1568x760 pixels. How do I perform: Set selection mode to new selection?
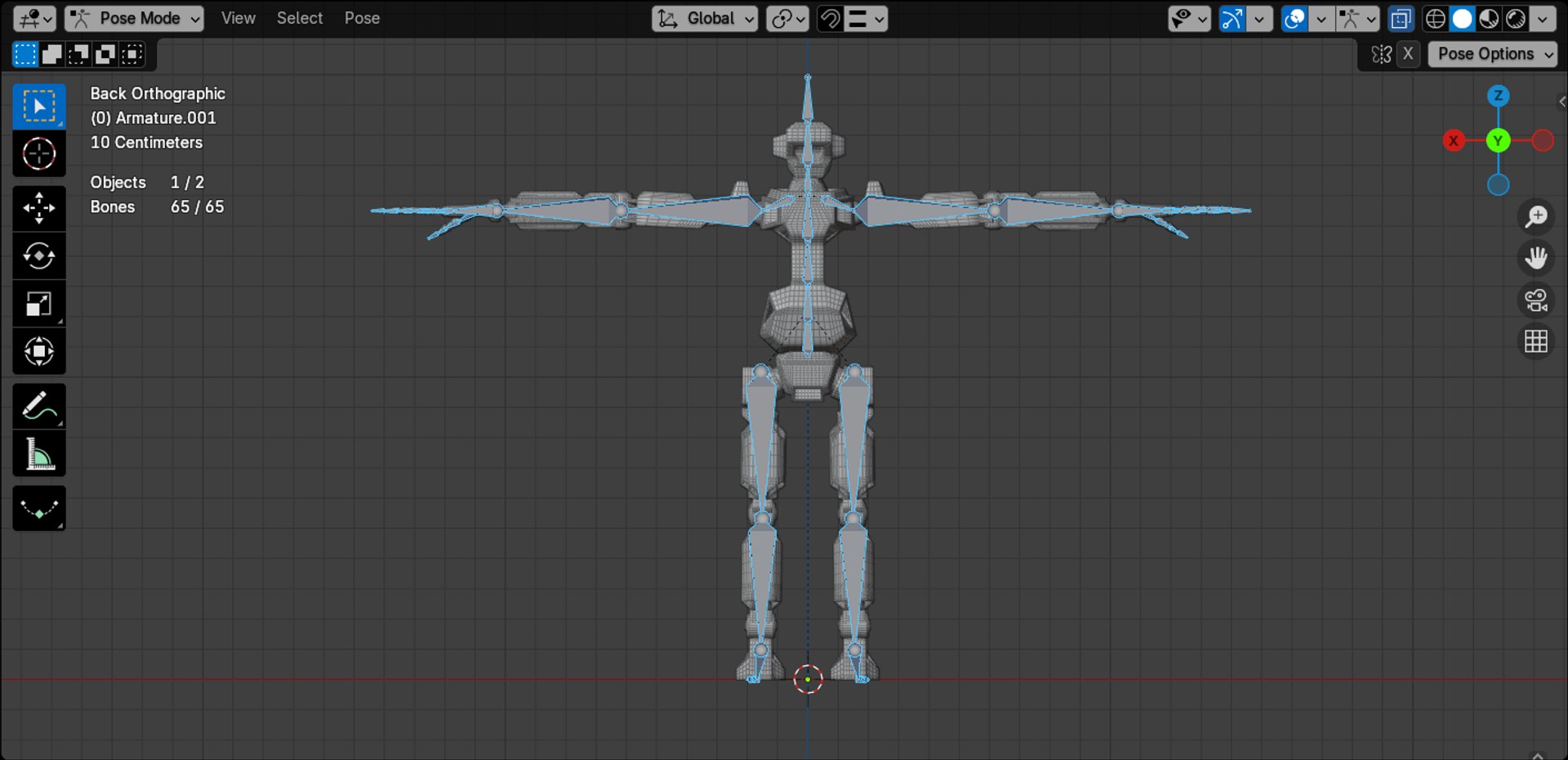tap(24, 55)
